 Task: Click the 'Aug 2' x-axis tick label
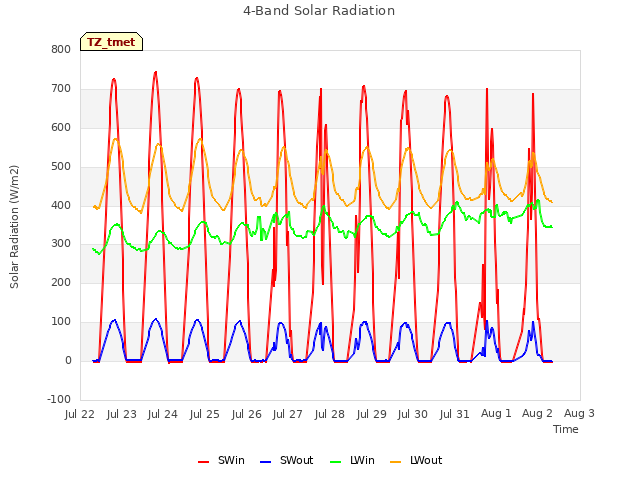(537, 413)
